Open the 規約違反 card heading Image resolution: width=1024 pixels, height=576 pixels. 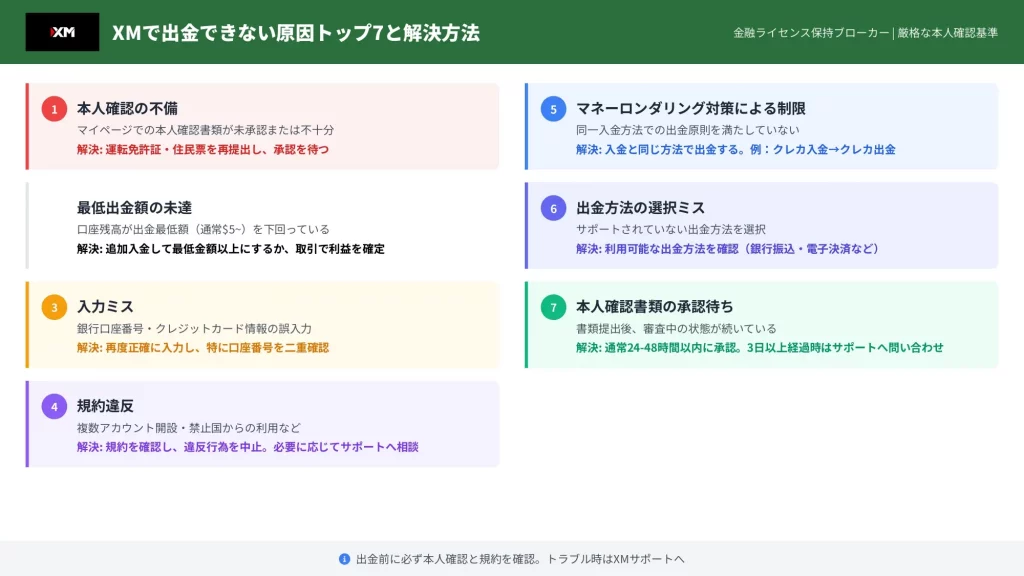pos(105,405)
